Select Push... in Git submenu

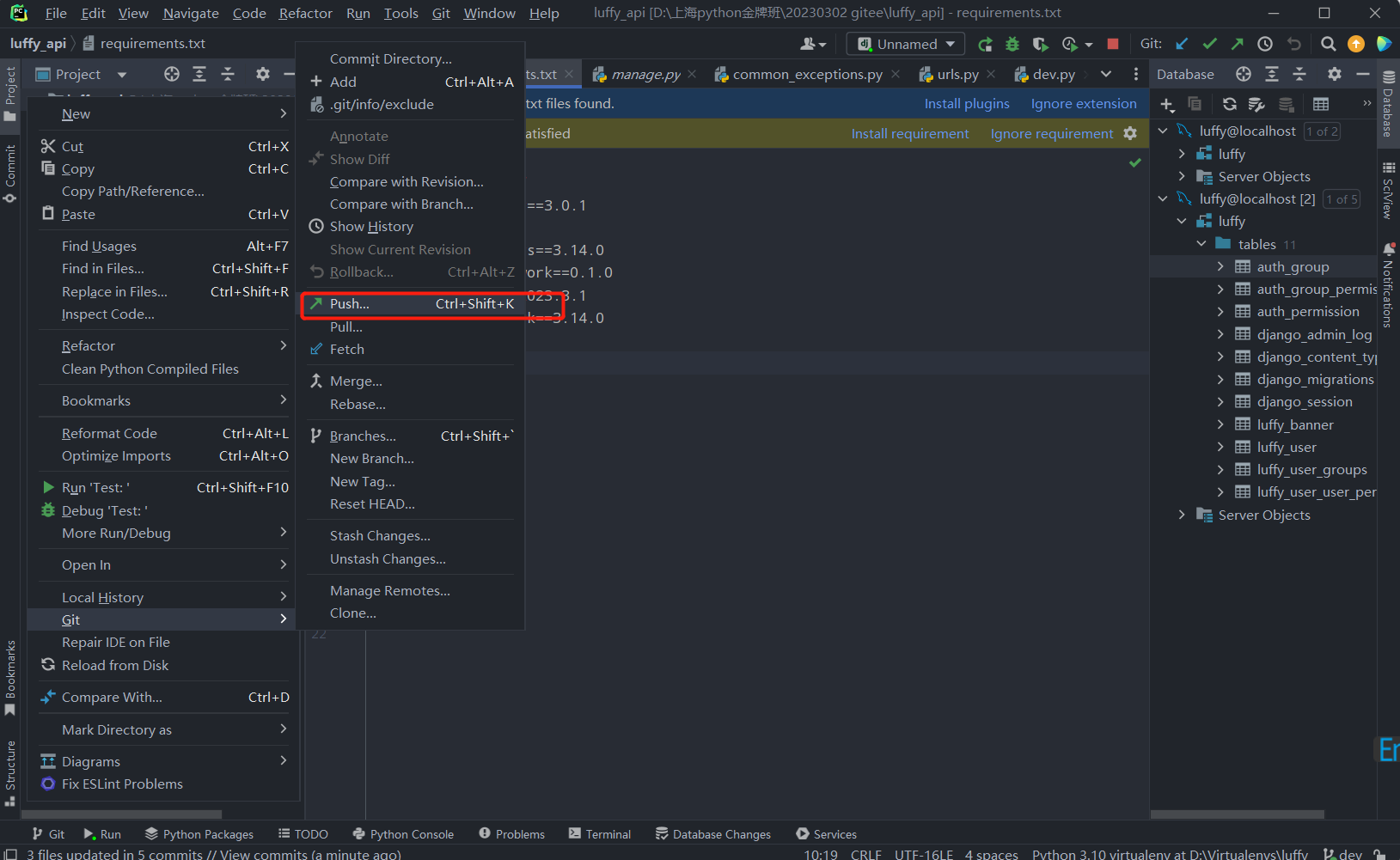coord(411,303)
